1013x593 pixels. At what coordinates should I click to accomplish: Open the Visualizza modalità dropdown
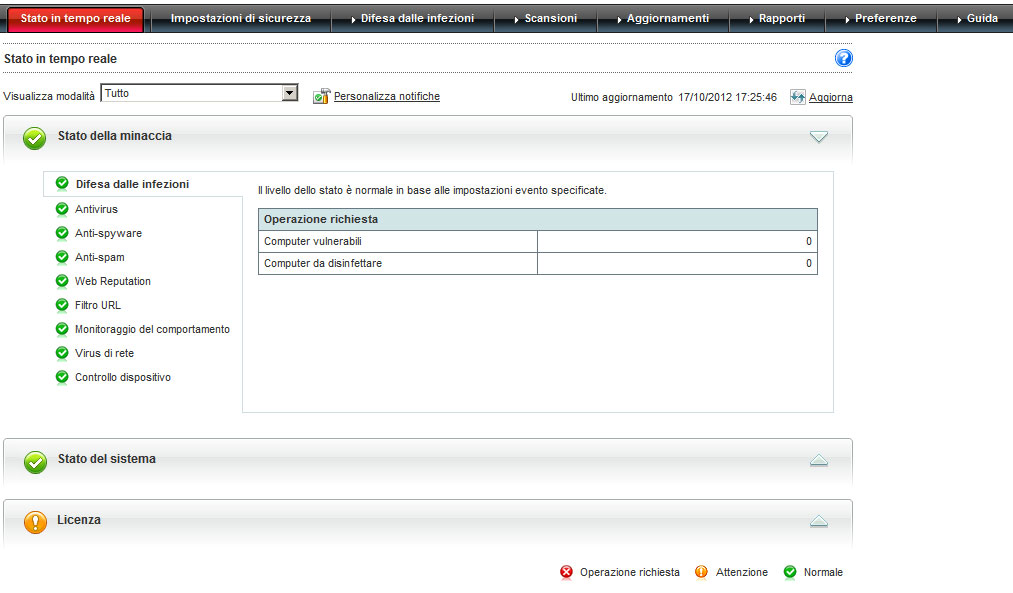(x=290, y=93)
